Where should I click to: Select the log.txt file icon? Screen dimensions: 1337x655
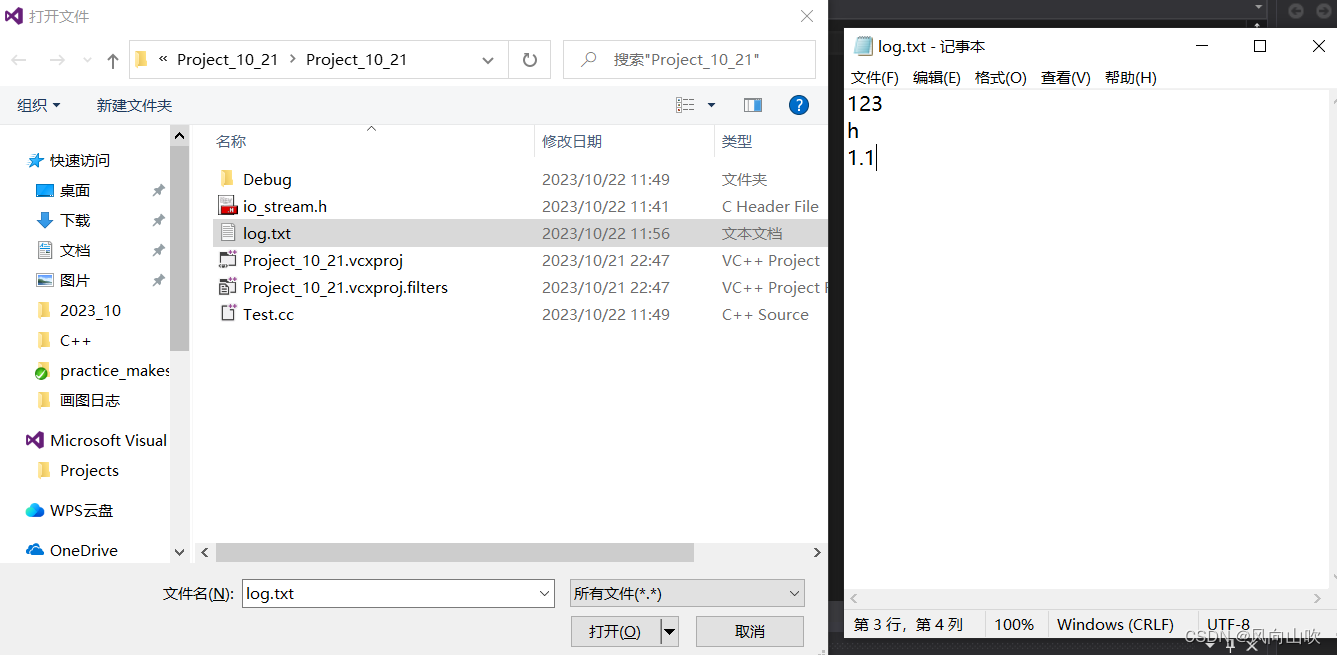[227, 233]
